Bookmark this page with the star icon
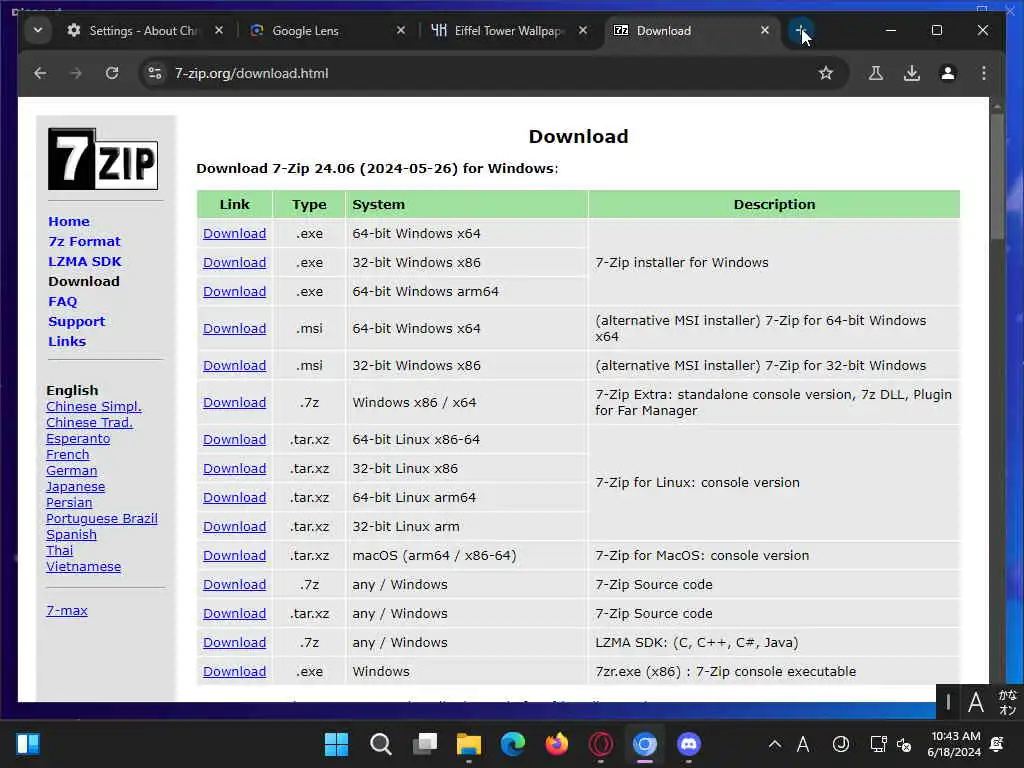This screenshot has width=1024, height=768. coord(825,73)
